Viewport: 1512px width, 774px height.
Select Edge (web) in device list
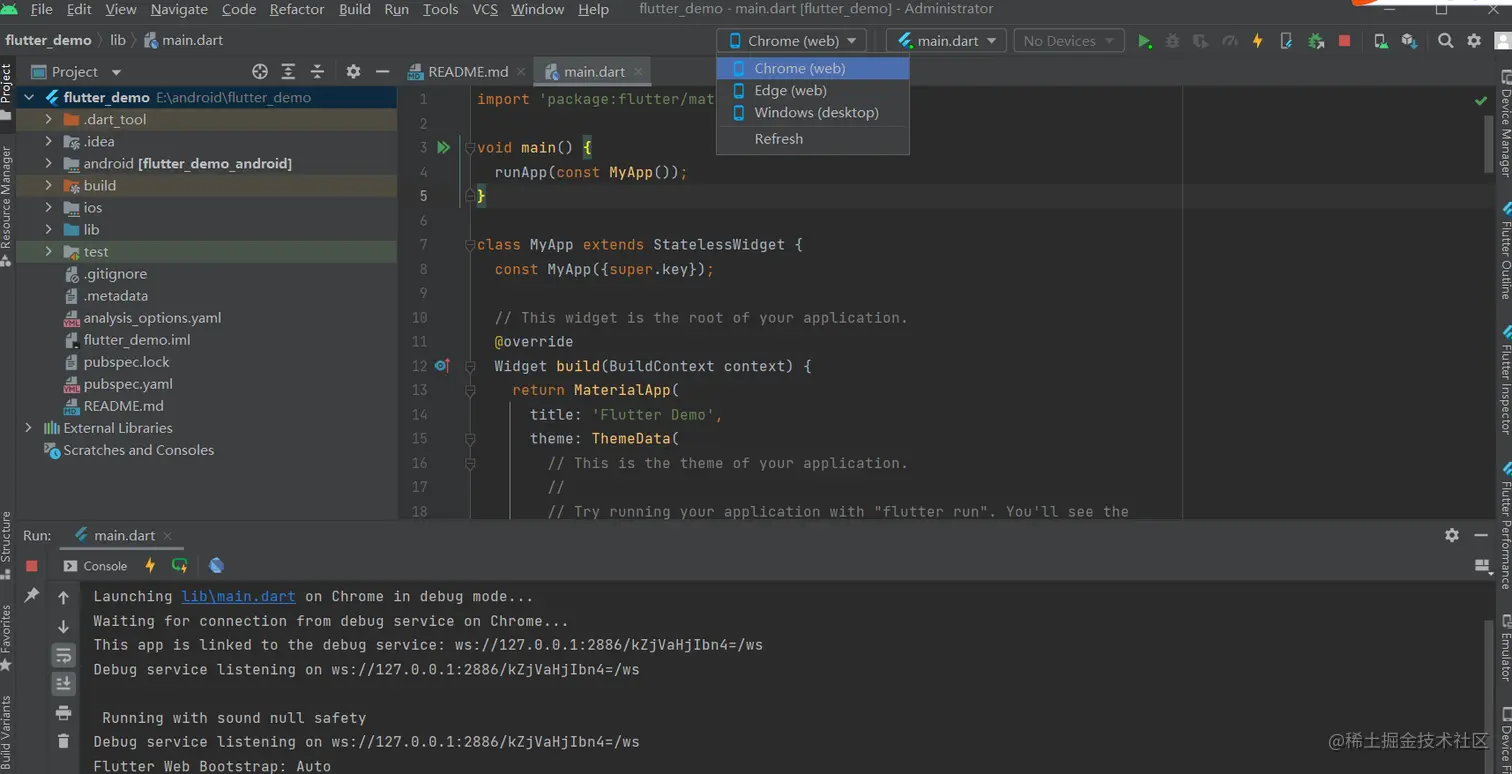813,90
